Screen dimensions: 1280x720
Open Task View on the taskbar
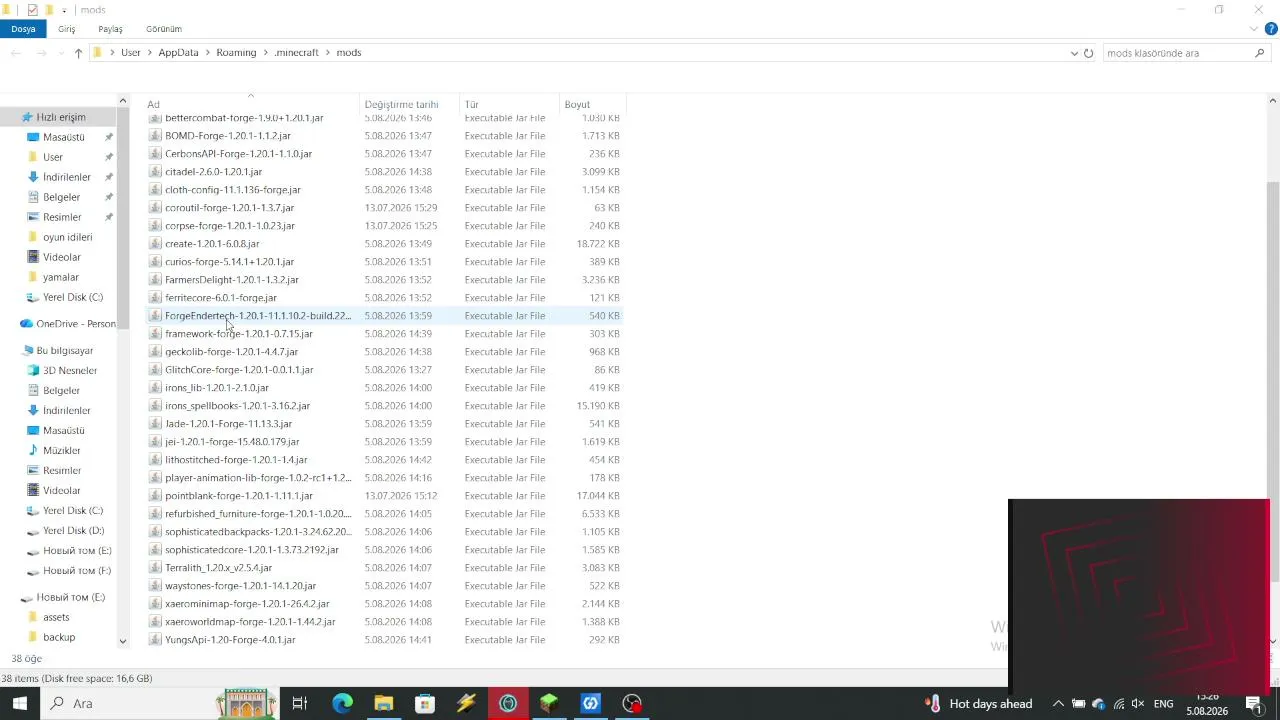tap(299, 704)
